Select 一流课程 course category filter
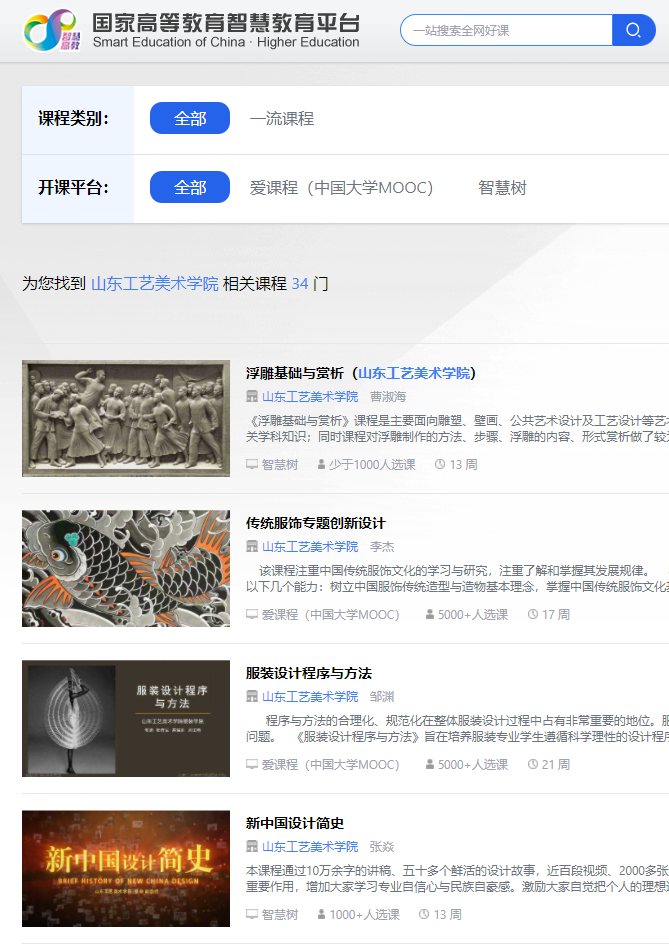 pyautogui.click(x=282, y=118)
